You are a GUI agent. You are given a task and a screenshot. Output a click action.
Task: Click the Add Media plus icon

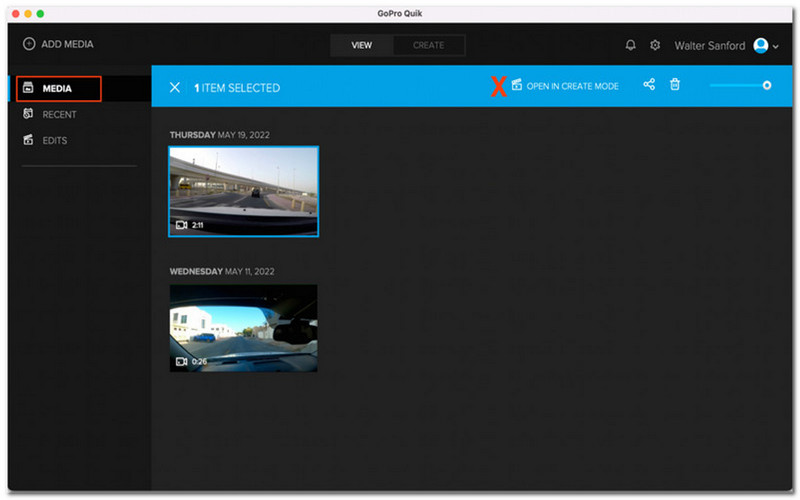[x=29, y=45]
